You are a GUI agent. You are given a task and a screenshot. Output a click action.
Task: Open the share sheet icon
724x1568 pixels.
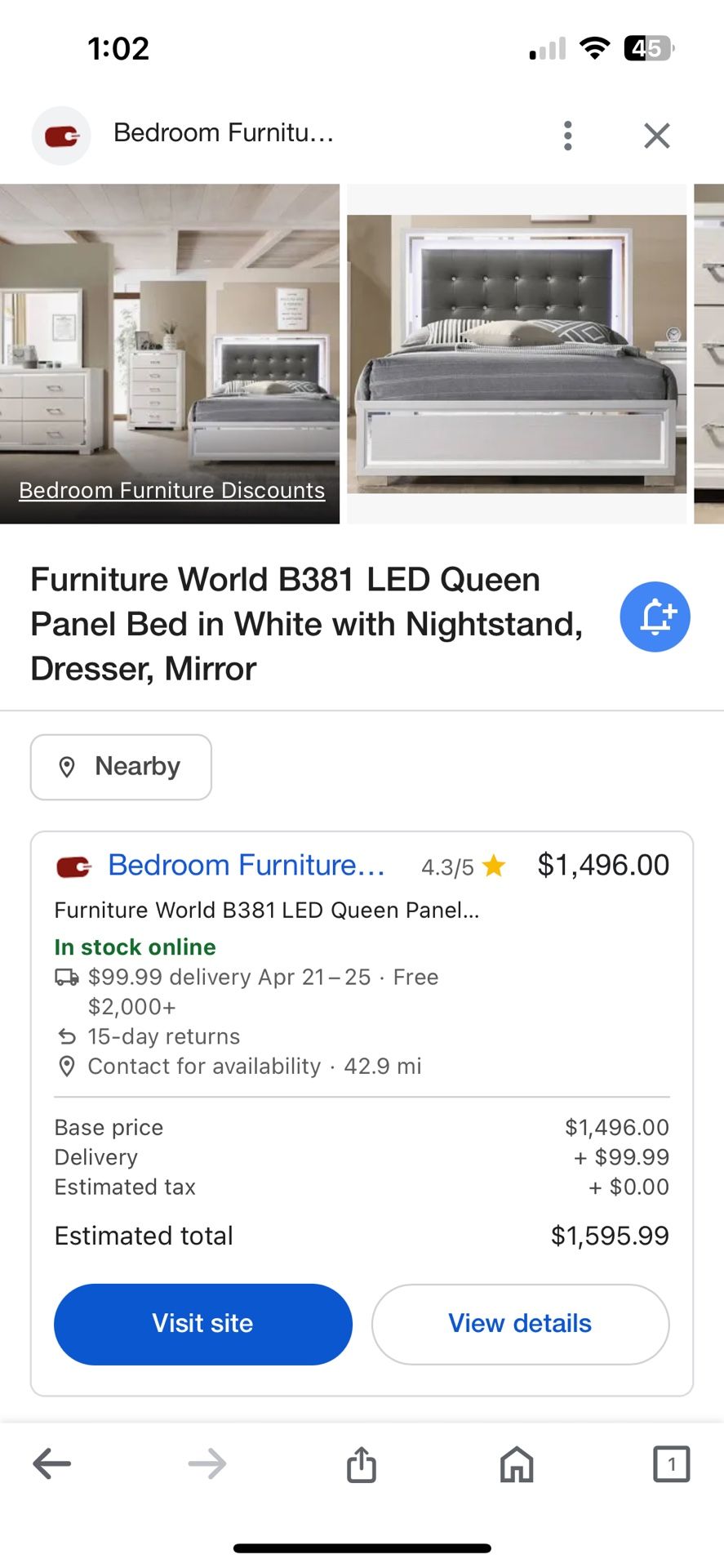[362, 1463]
